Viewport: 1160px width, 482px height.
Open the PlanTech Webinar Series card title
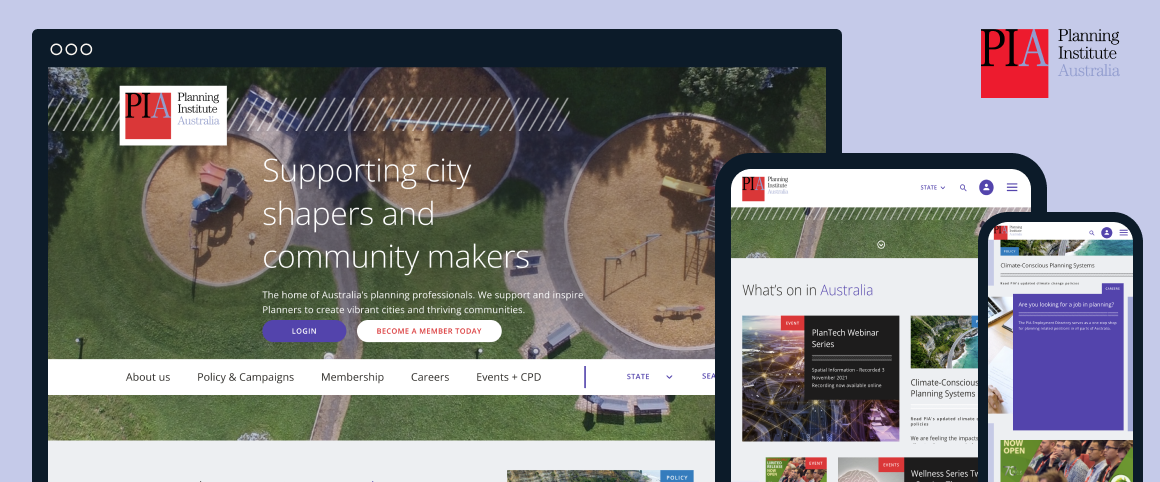point(845,338)
